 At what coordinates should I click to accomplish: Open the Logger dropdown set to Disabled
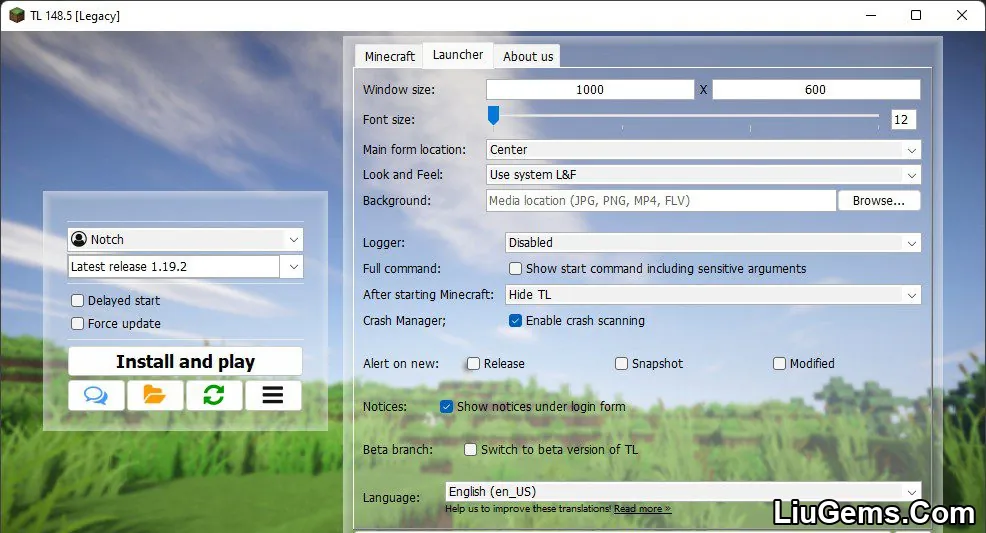(x=713, y=243)
